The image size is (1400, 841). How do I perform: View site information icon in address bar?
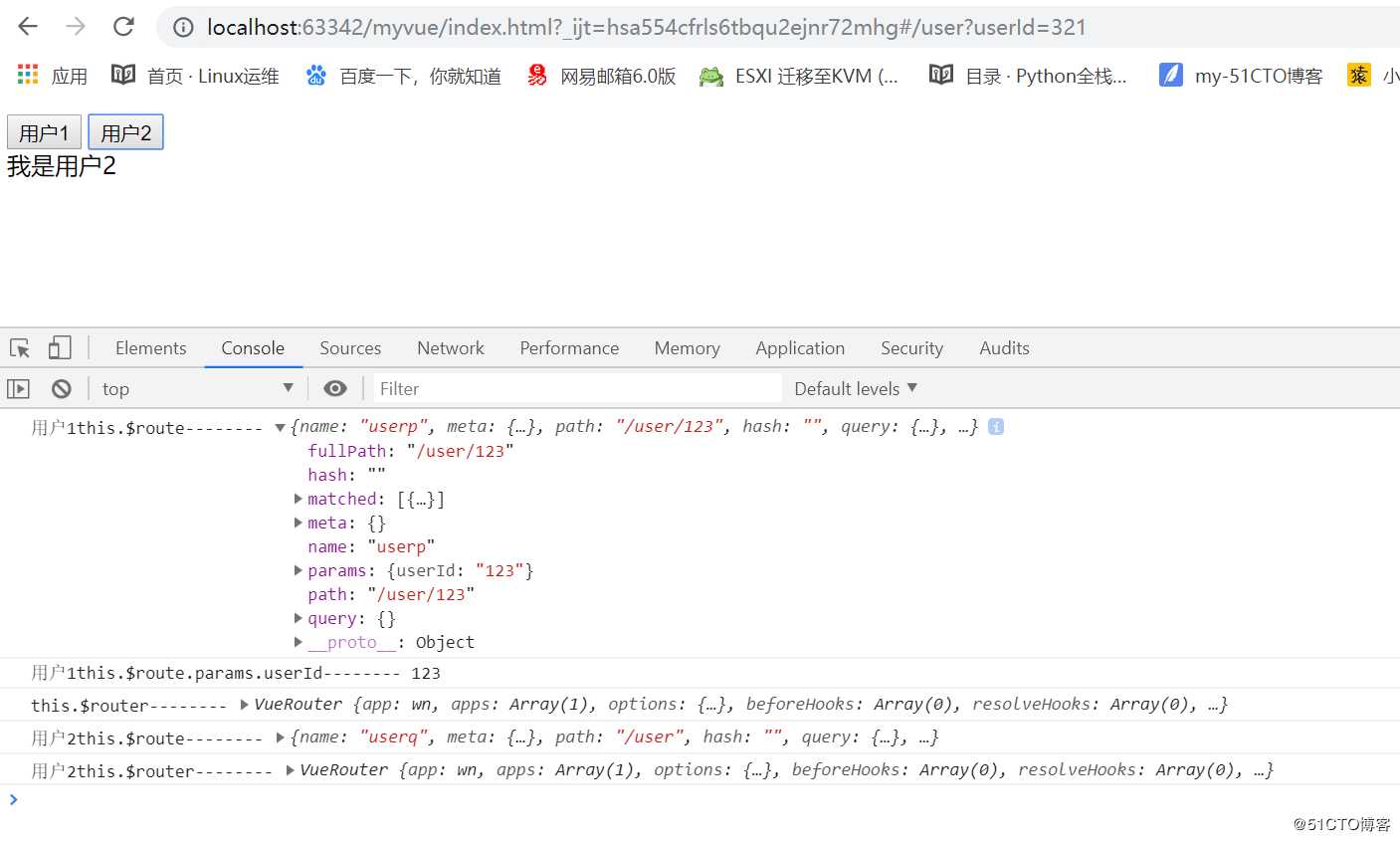(183, 28)
